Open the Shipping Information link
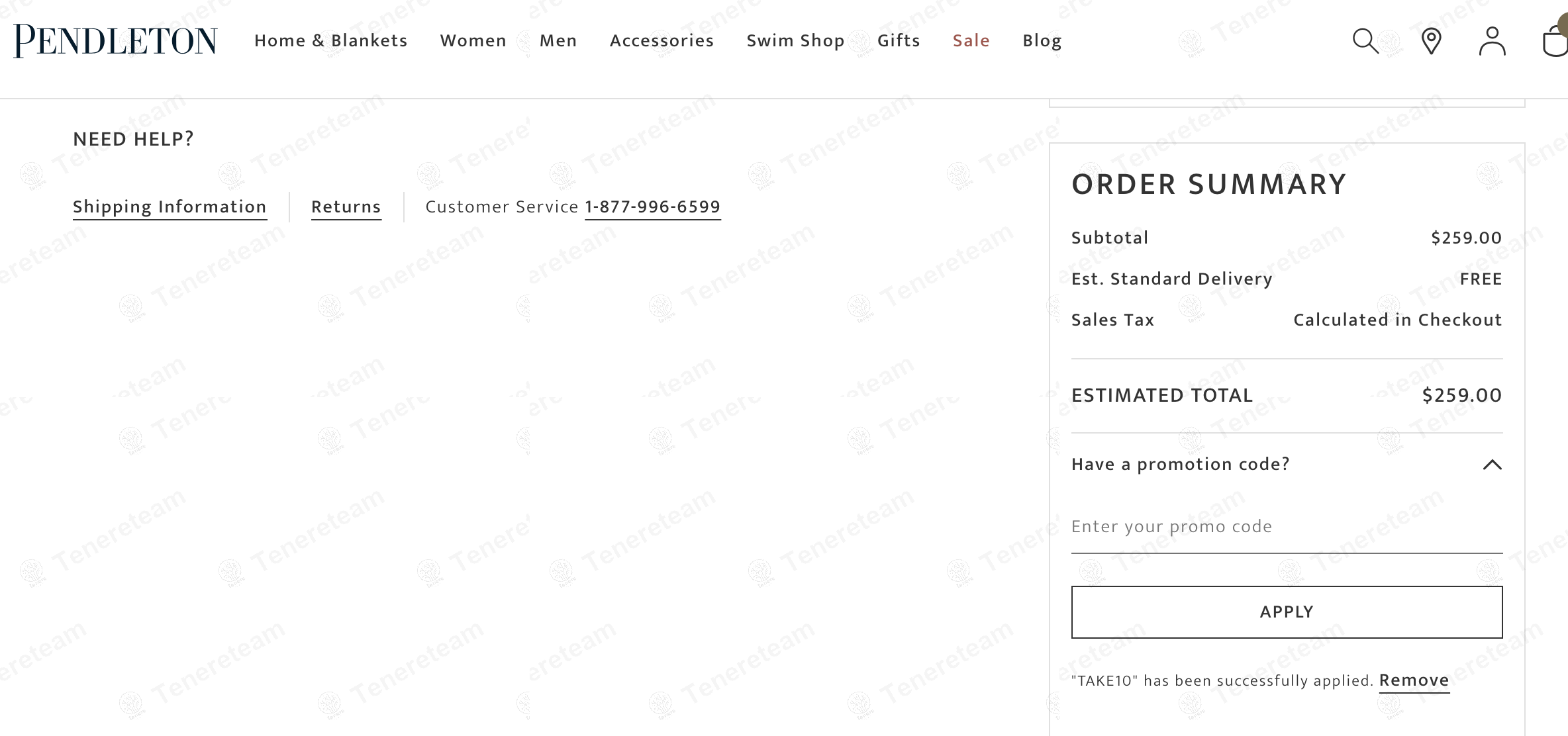Image resolution: width=1568 pixels, height=736 pixels. point(170,207)
